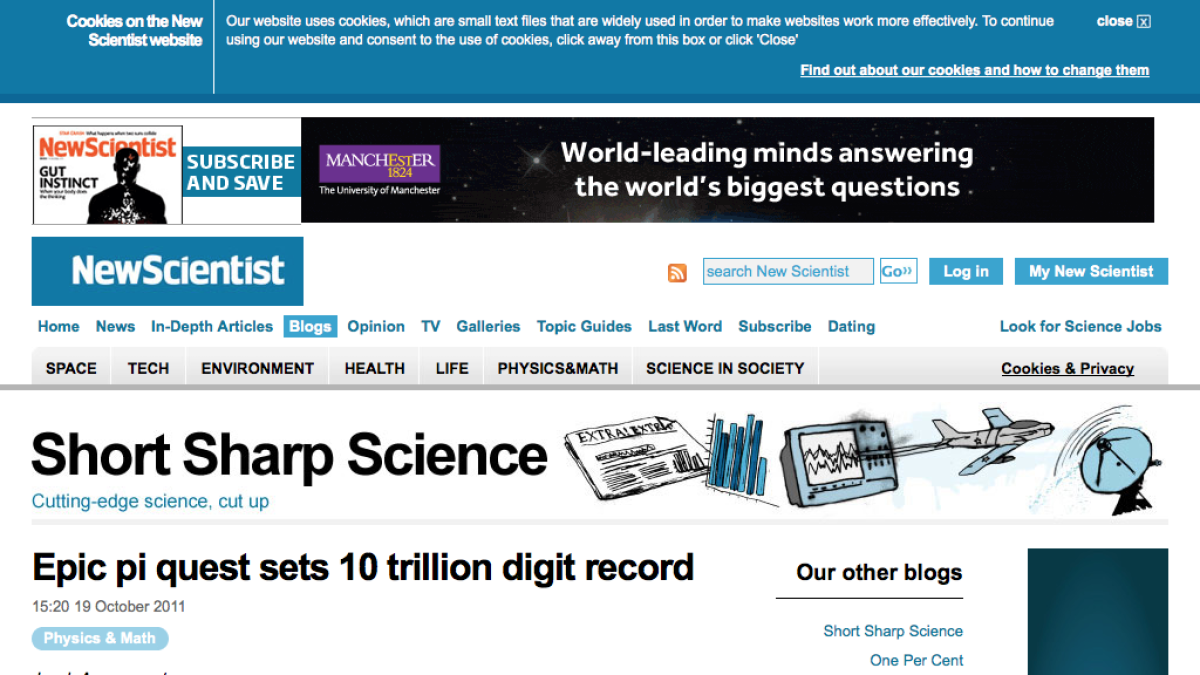This screenshot has width=1200, height=675.
Task: Expand the In-Depth Articles menu
Action: point(212,326)
